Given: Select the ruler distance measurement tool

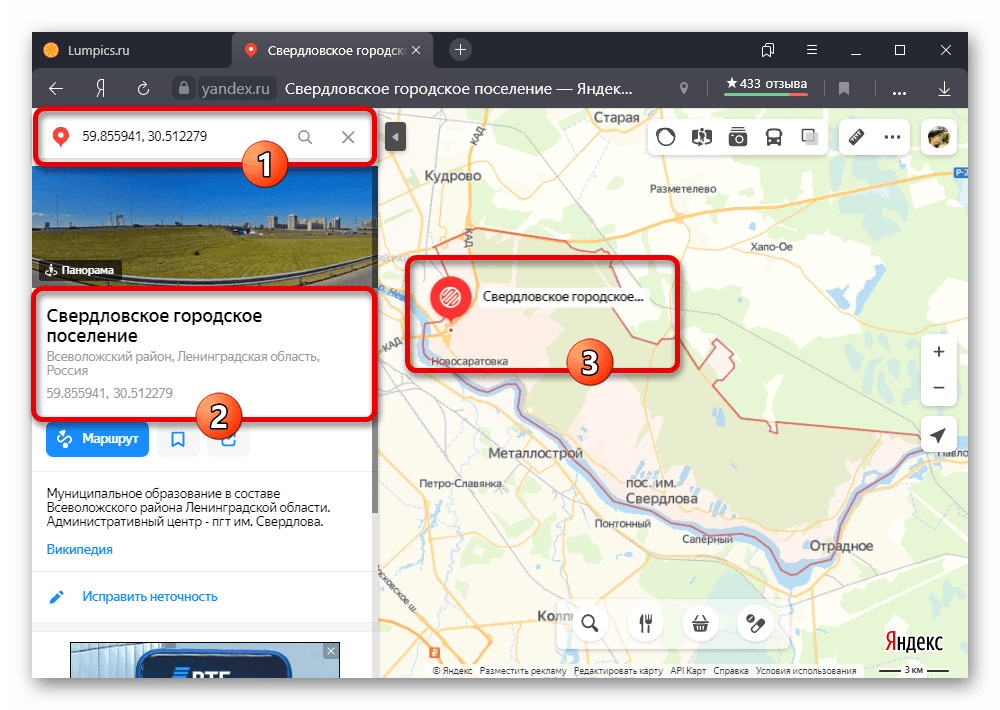Looking at the screenshot, I should [856, 137].
